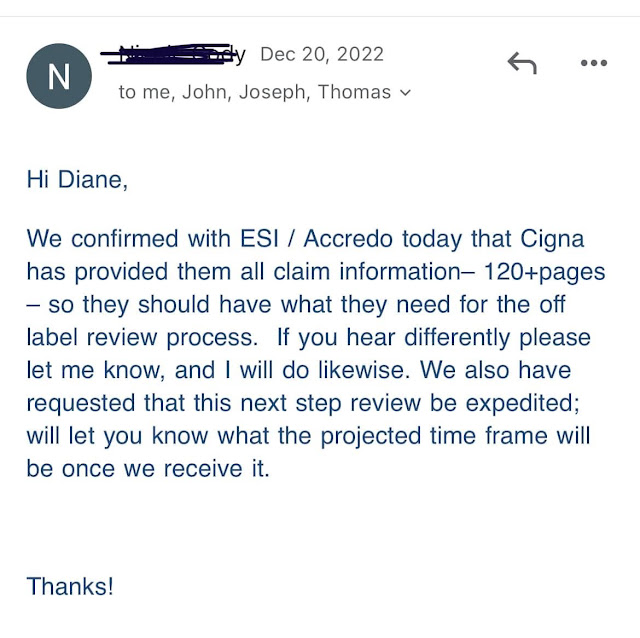Viewport: 640px width, 638px height.
Task: Tap 'Thomas' in the recipient list
Action: (x=354, y=92)
